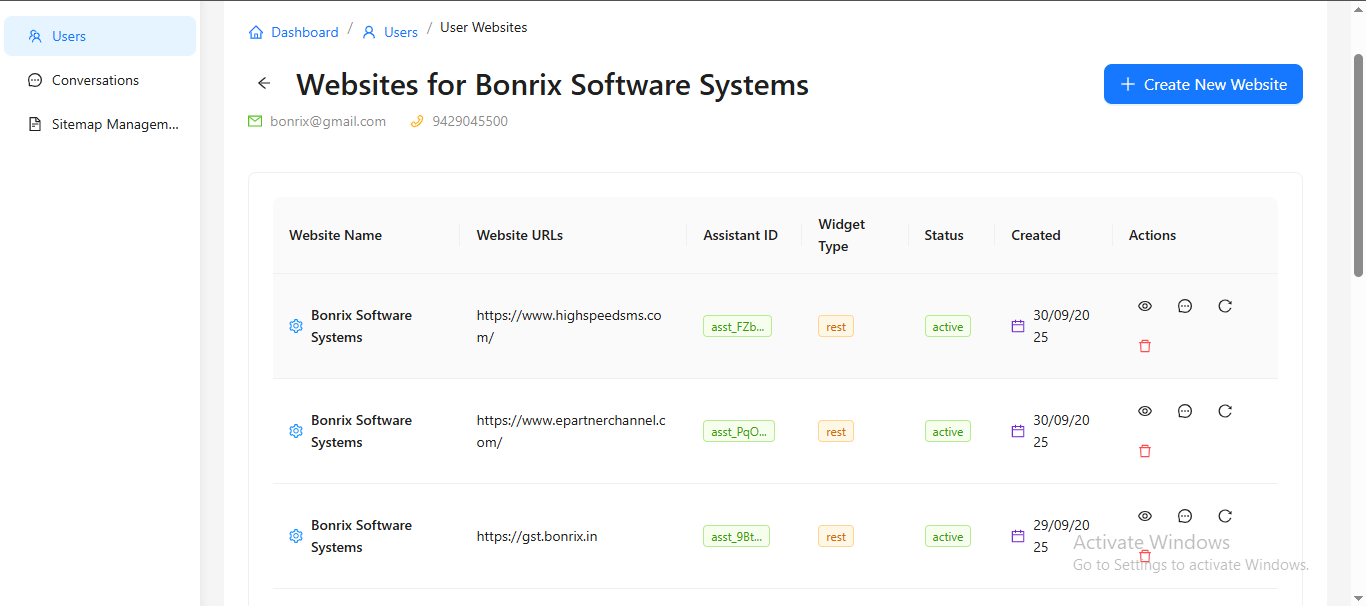1366x606 pixels.
Task: Click the green email icon beside bonrix@gmail.com
Action: click(x=255, y=120)
